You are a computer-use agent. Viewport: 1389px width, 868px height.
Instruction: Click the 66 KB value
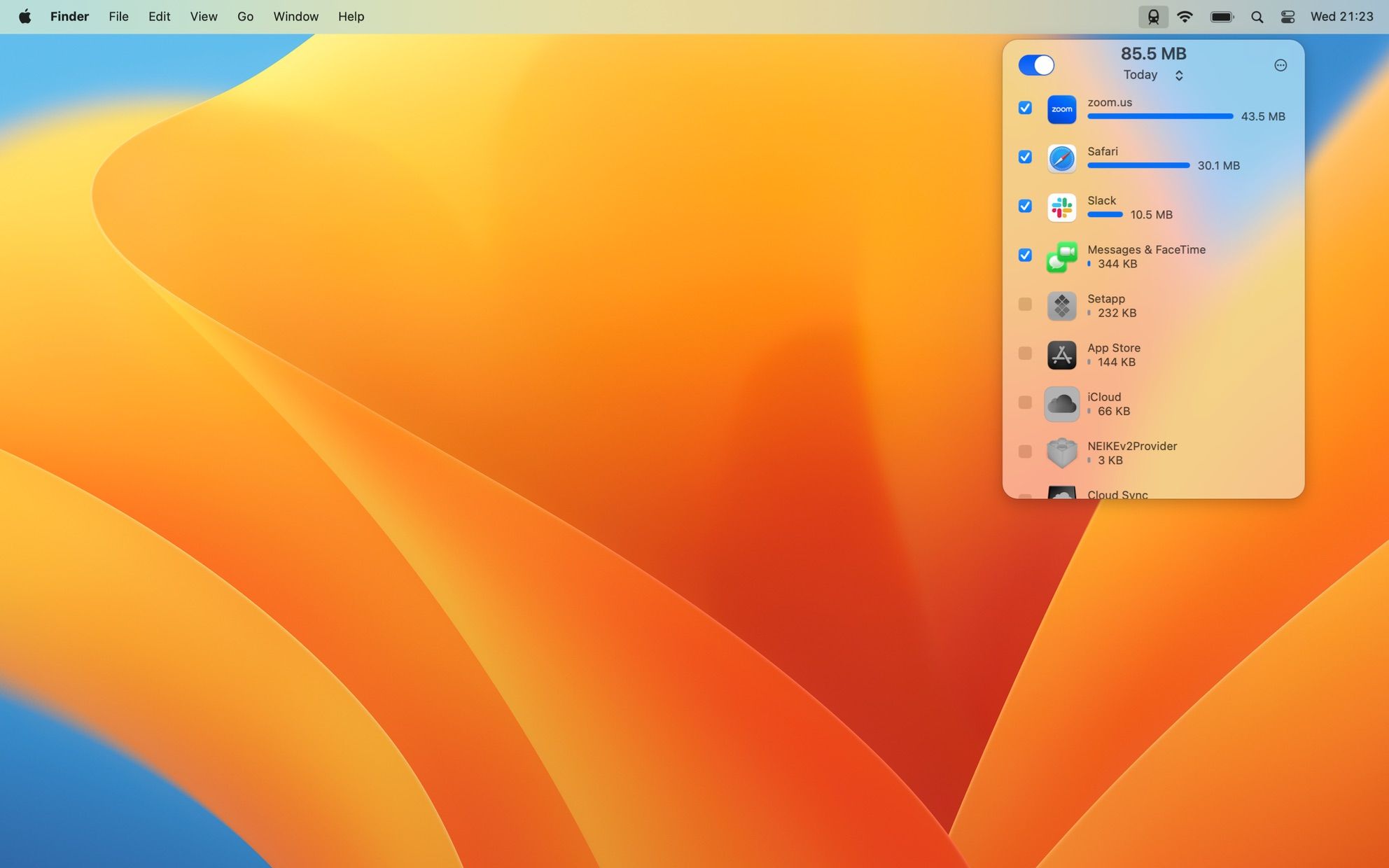coord(1114,411)
